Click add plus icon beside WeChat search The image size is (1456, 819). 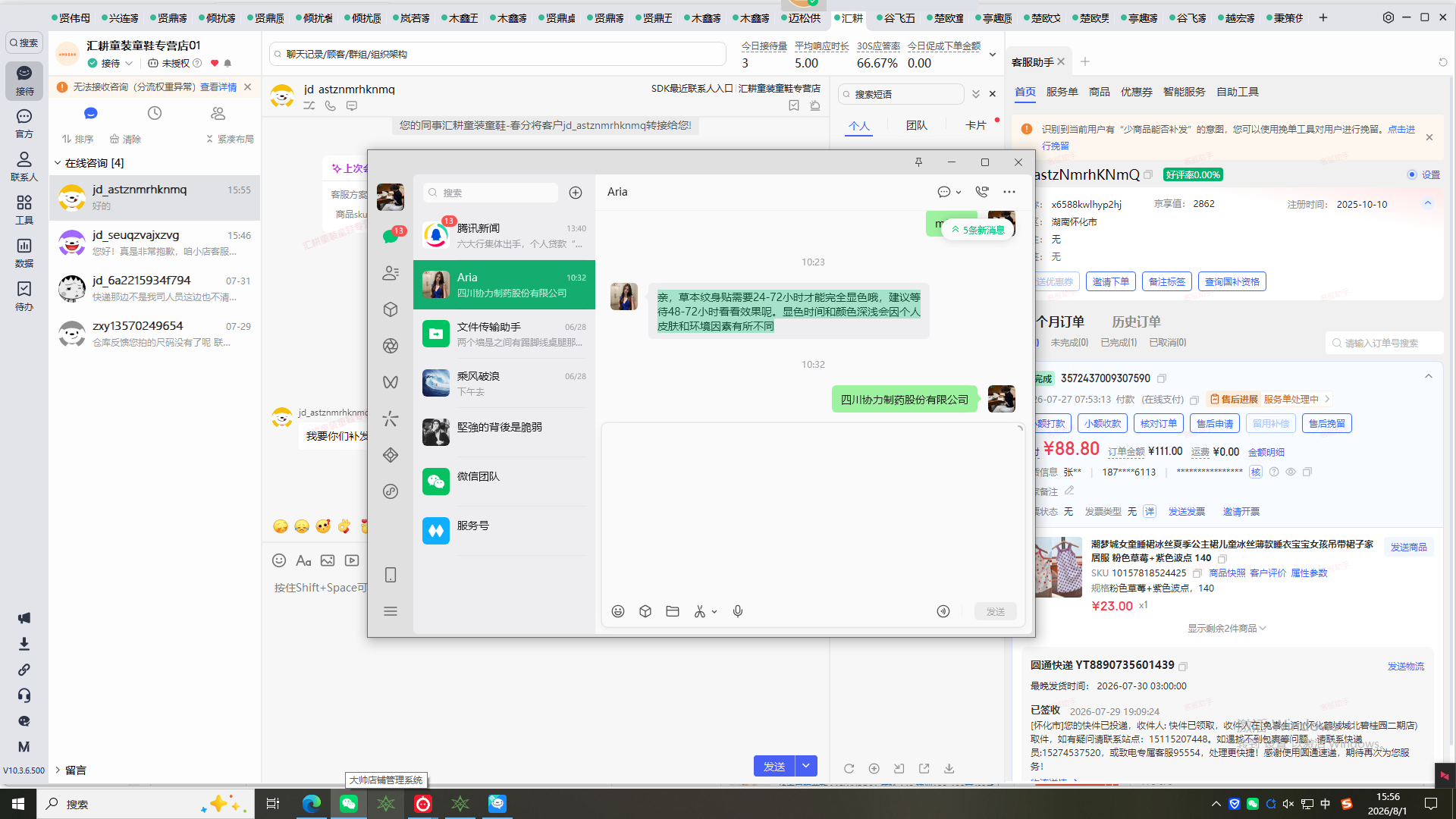click(576, 193)
